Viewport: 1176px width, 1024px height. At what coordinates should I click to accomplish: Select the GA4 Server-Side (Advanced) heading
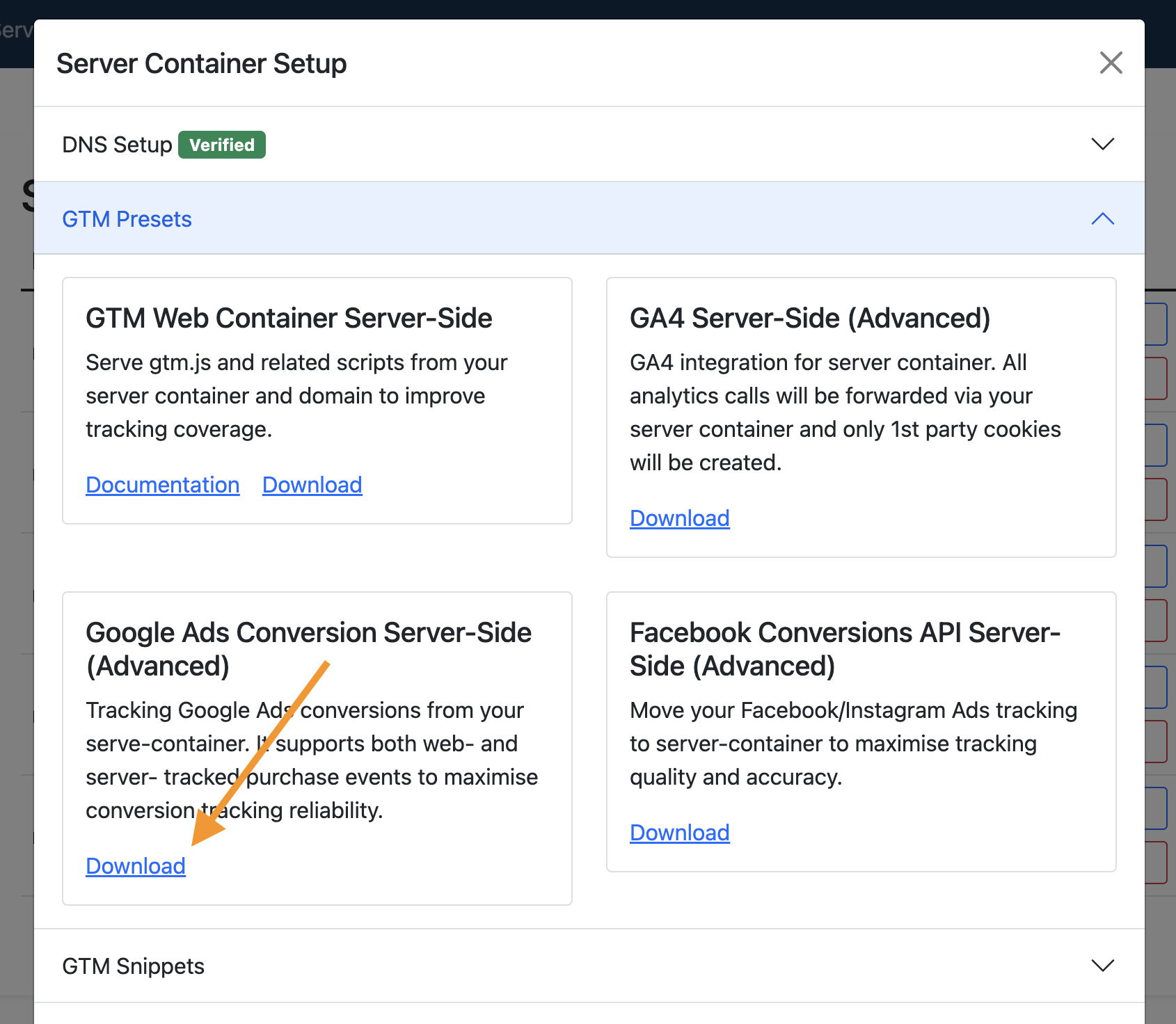pos(810,318)
